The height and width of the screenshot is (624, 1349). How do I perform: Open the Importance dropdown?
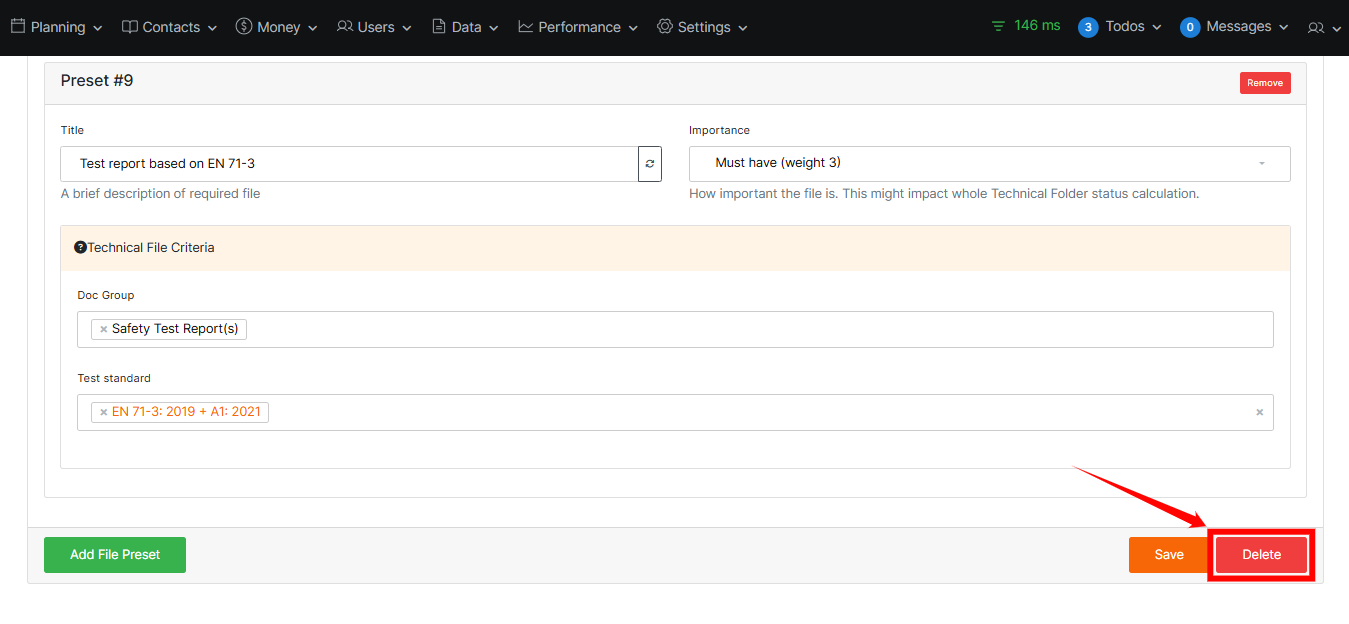pos(989,164)
